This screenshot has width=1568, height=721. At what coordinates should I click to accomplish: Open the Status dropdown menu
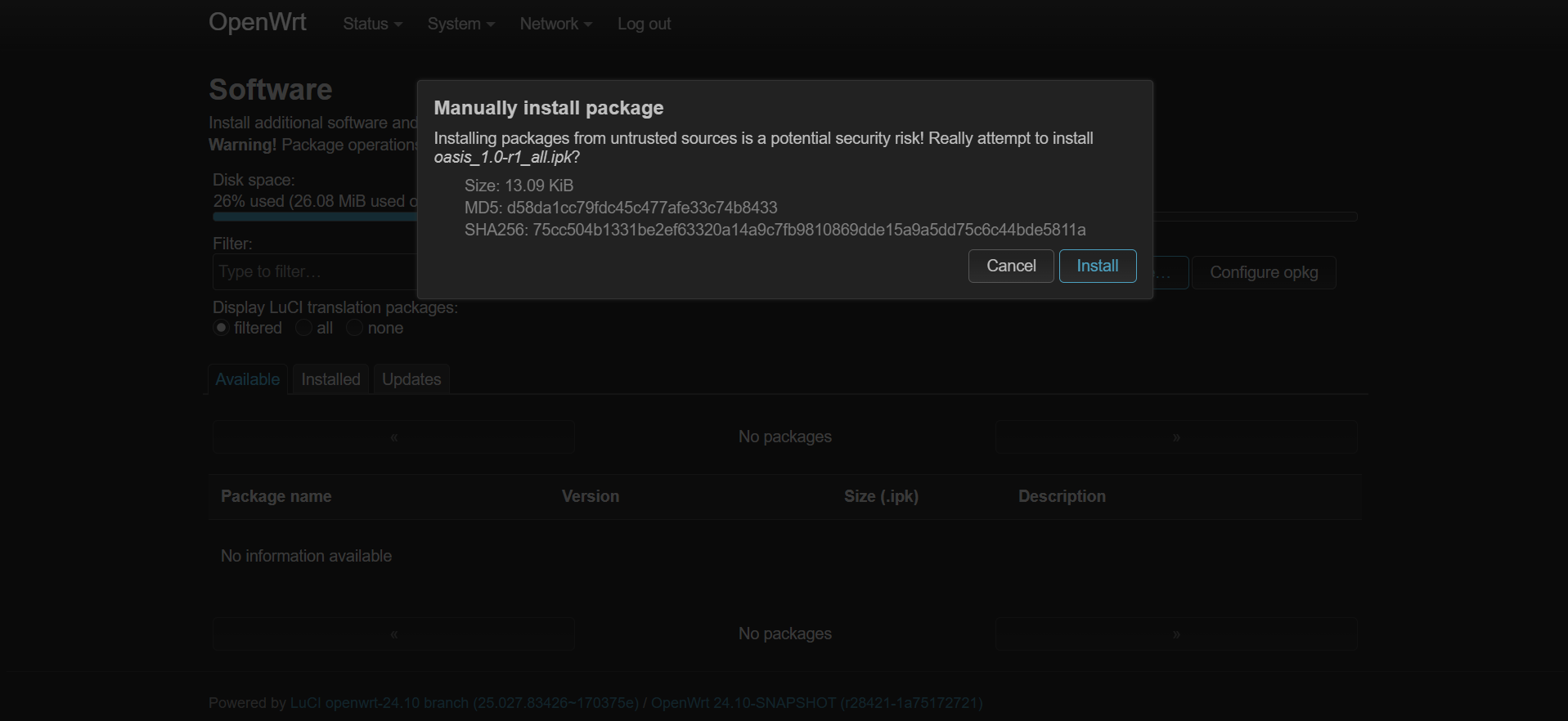coord(372,24)
